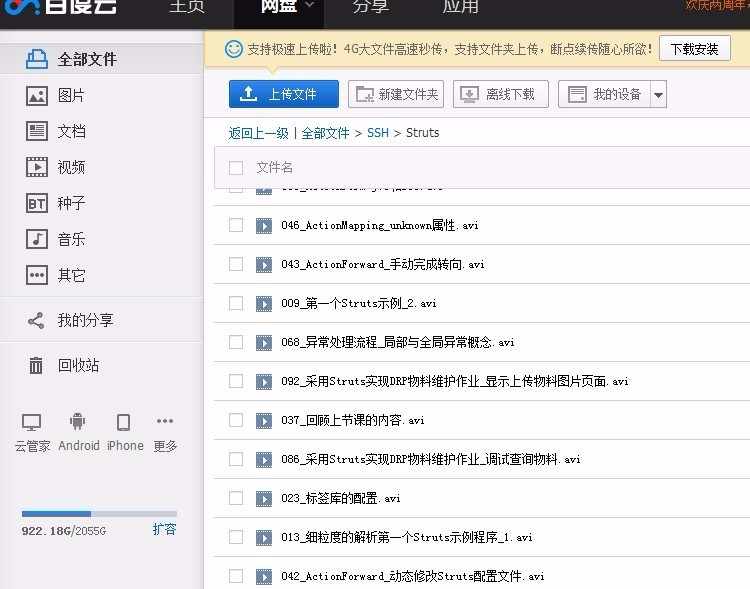Click video icon of 046_ActionMapping_unknown属性.avi
The width and height of the screenshot is (750, 589).
(264, 225)
